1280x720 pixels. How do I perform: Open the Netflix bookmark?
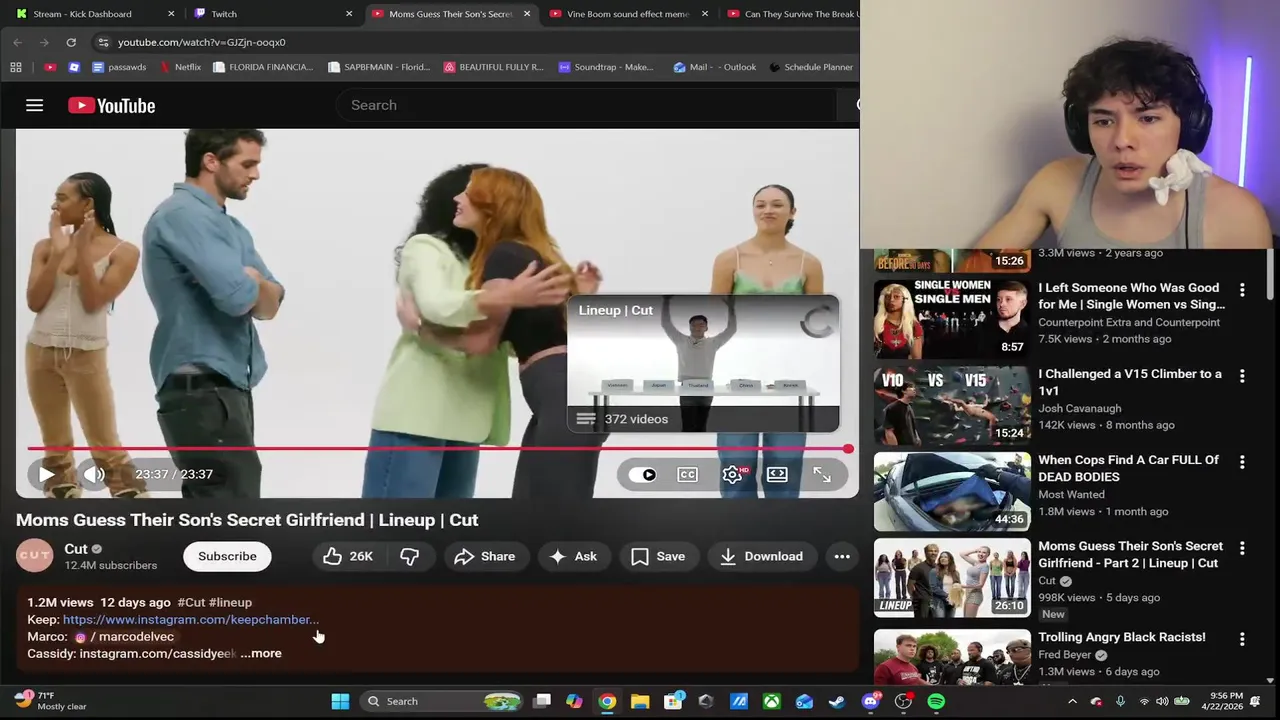180,67
